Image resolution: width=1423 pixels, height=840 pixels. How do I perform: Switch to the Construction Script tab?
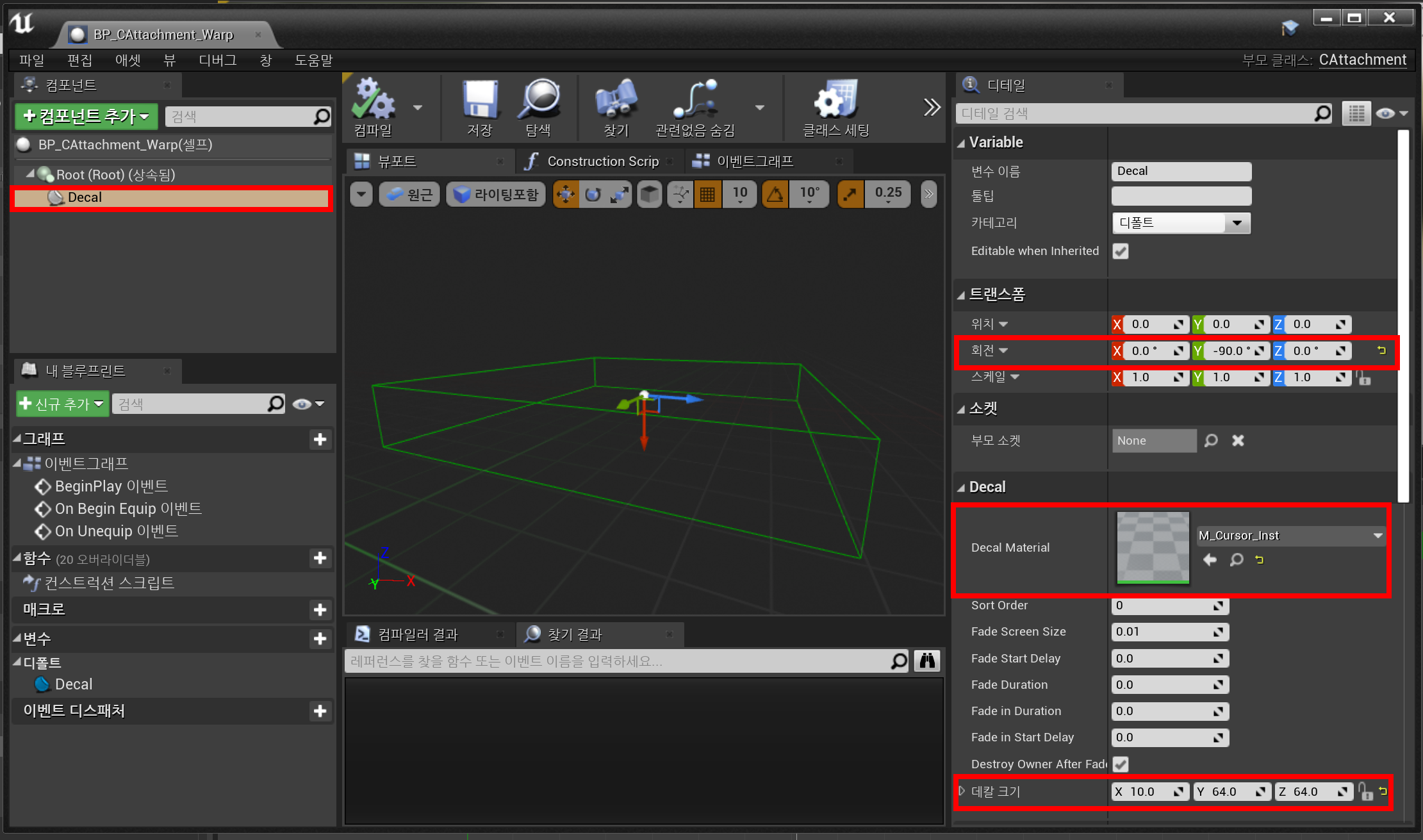point(596,161)
